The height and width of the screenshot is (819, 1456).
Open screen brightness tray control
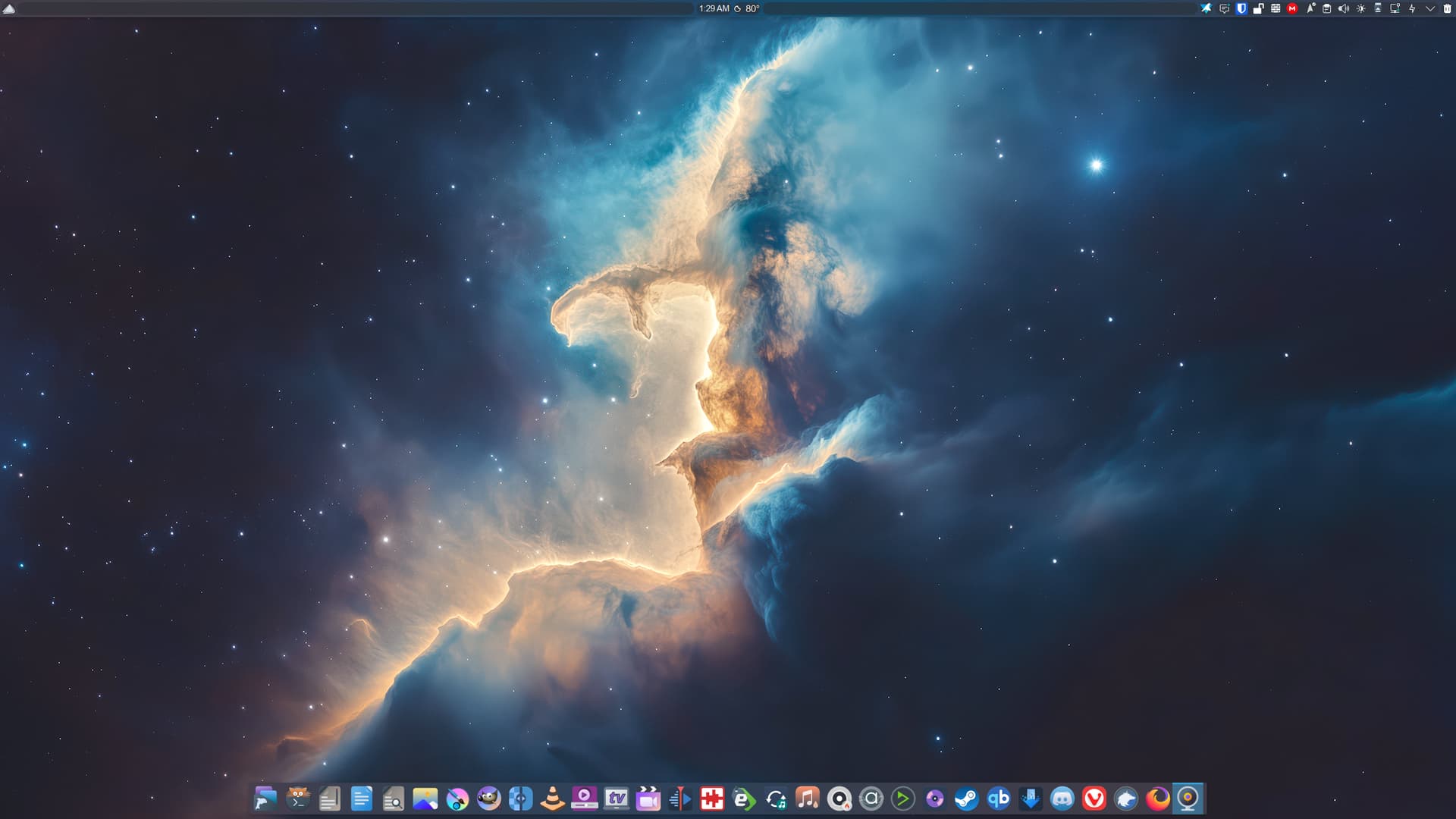point(1360,8)
